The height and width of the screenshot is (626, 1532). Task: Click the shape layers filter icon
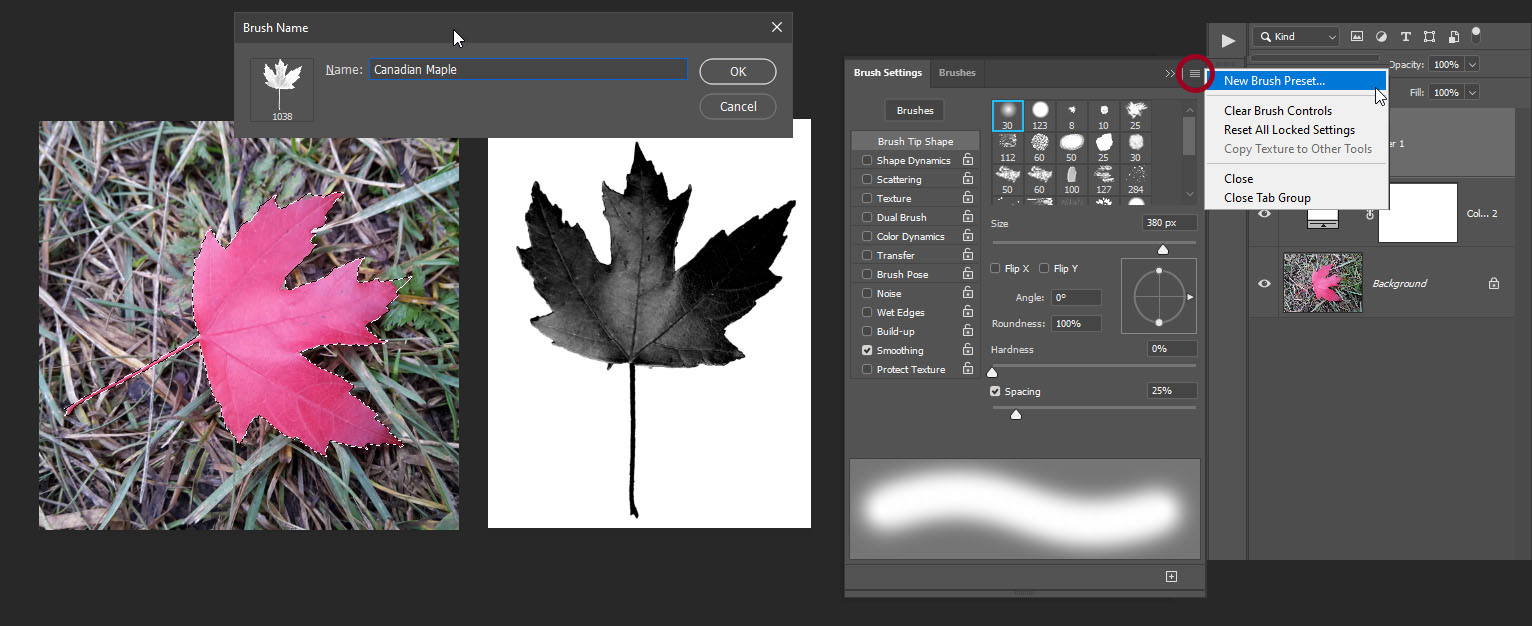1430,36
